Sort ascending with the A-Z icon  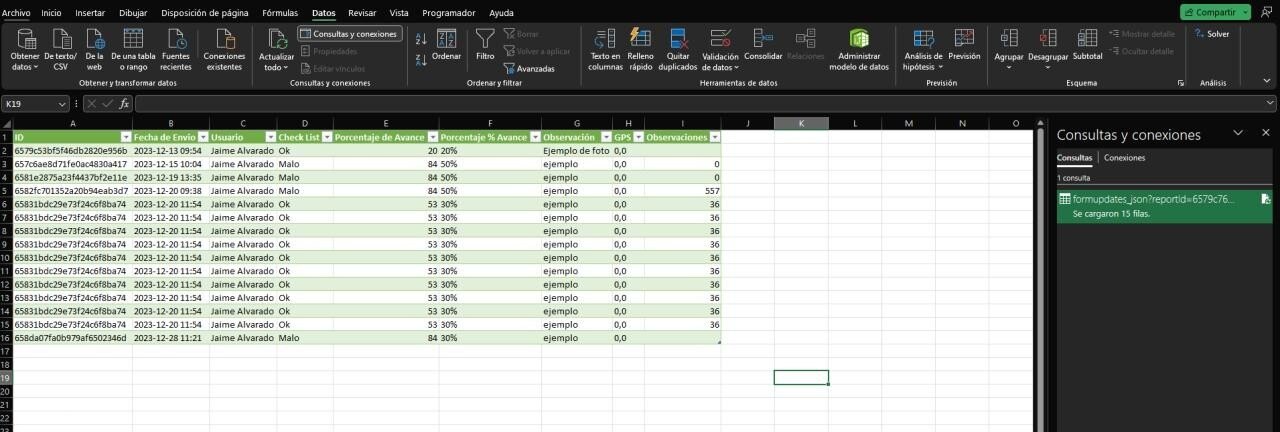[x=421, y=39]
